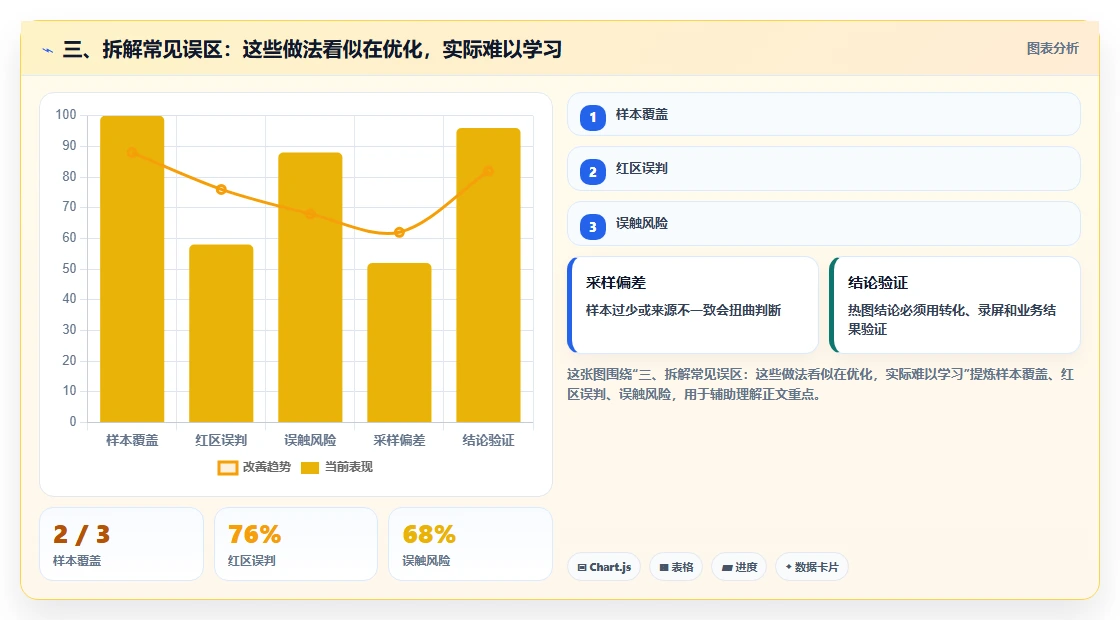
Task: Open the 结论验证 card
Action: 954,305
